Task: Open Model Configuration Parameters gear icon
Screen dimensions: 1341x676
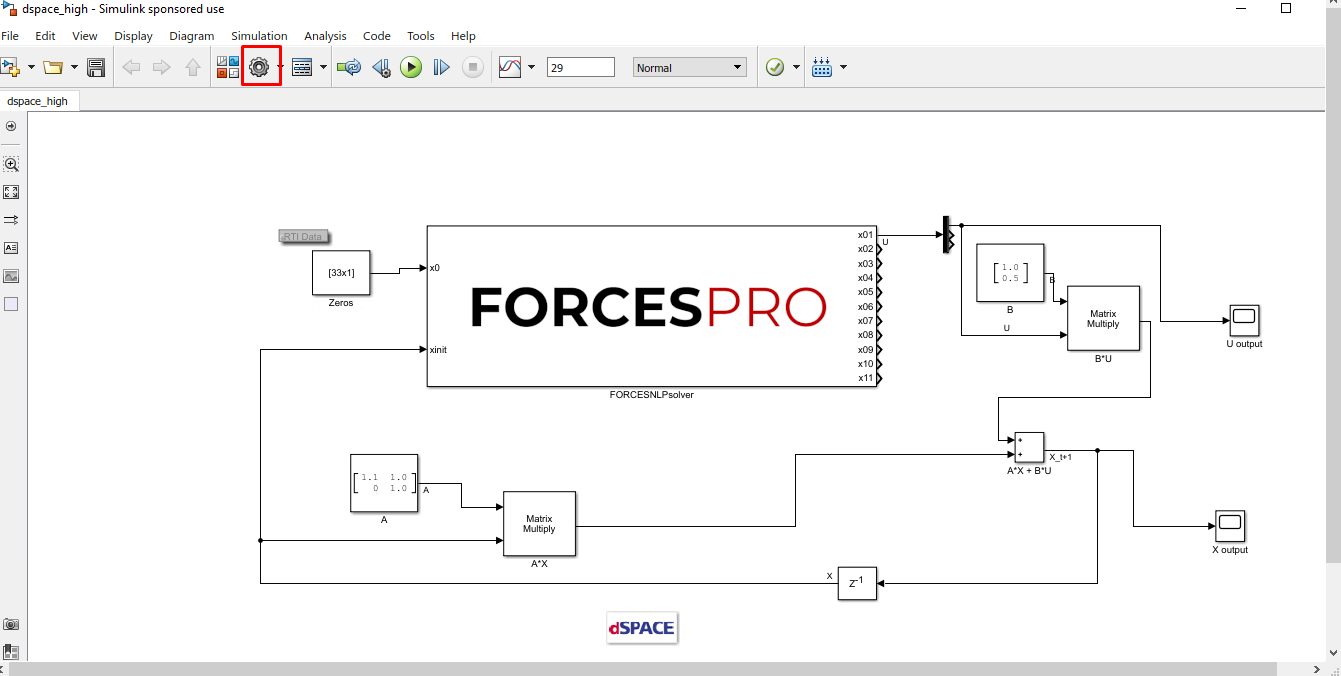Action: tap(260, 67)
